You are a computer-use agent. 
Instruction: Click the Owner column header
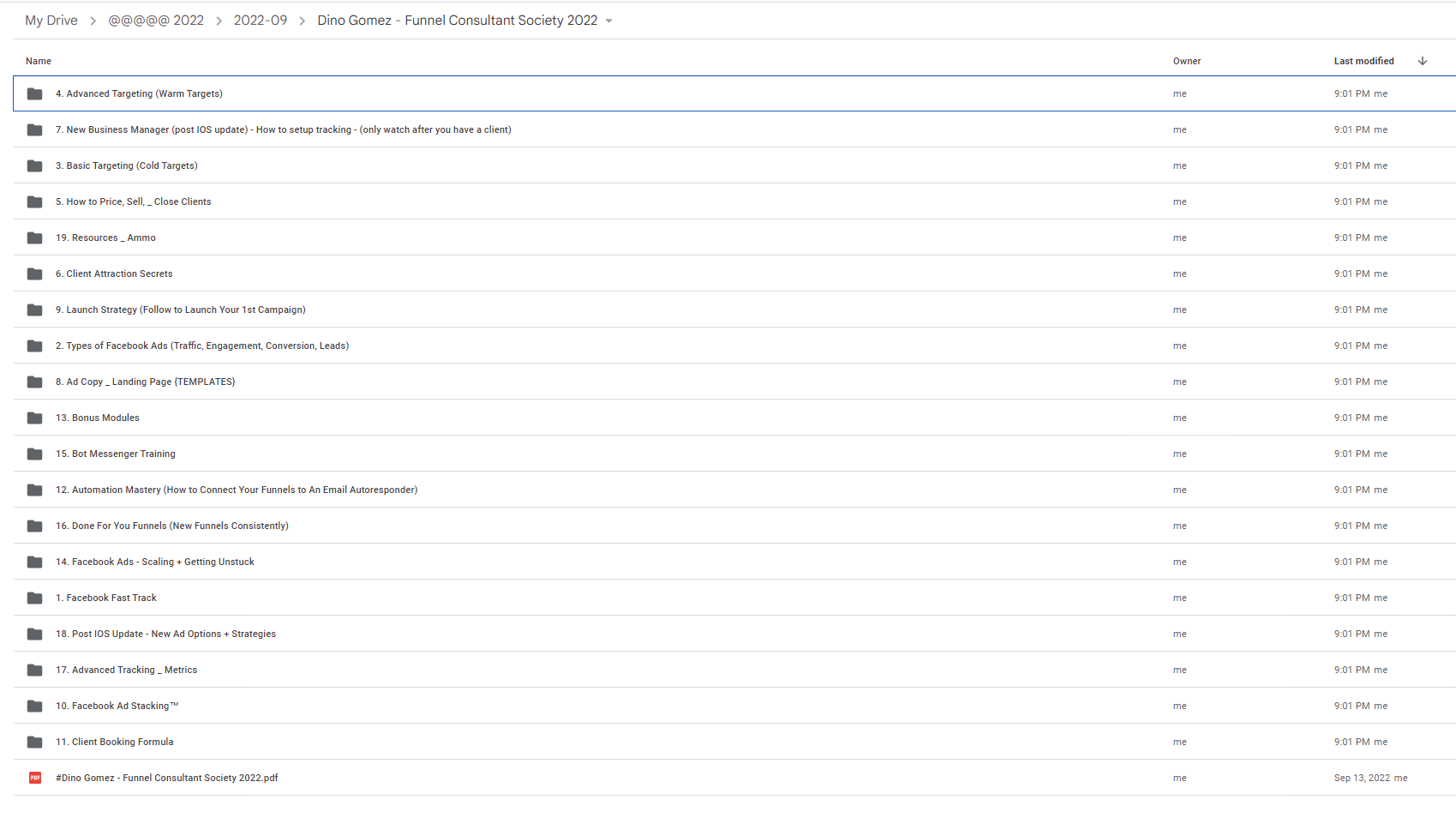click(1187, 61)
